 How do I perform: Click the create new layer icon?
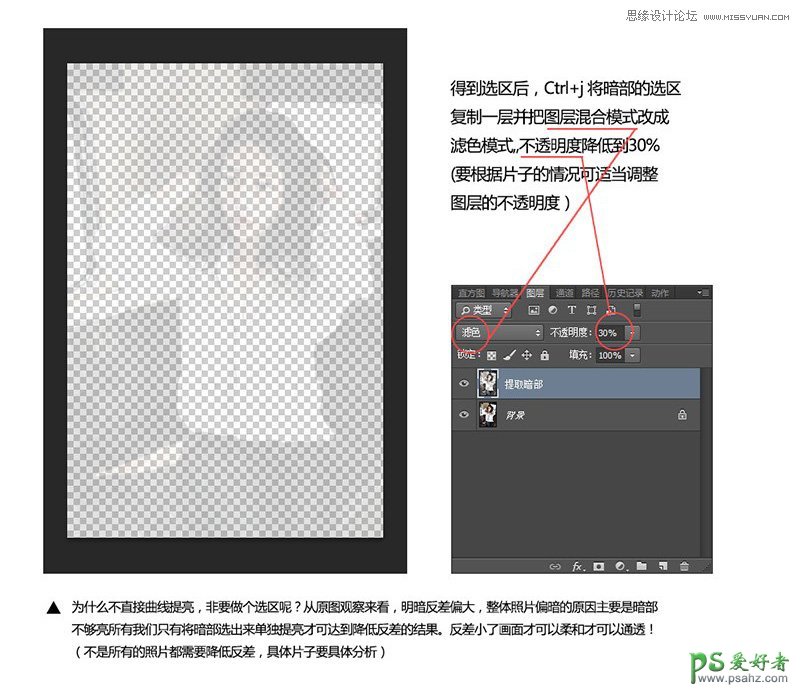(x=663, y=566)
